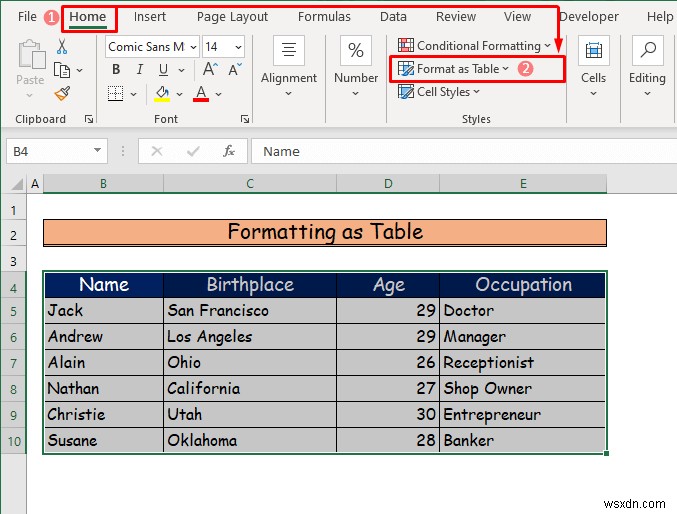Click the cell containing Nathan

tap(104, 388)
